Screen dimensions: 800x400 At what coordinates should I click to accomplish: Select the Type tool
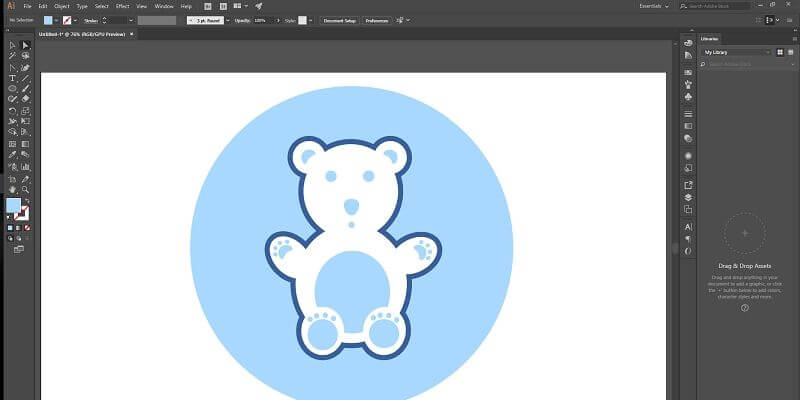[13, 78]
